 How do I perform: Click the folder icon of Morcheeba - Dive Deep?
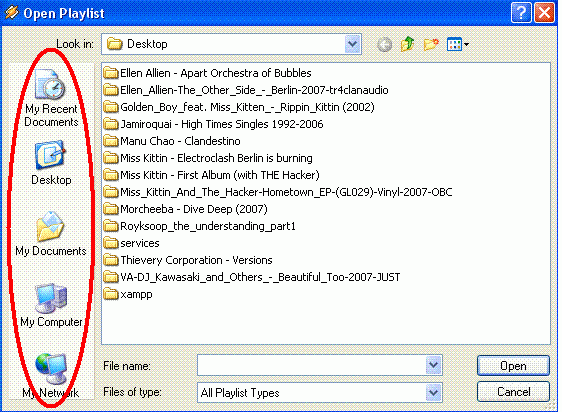(x=111, y=209)
